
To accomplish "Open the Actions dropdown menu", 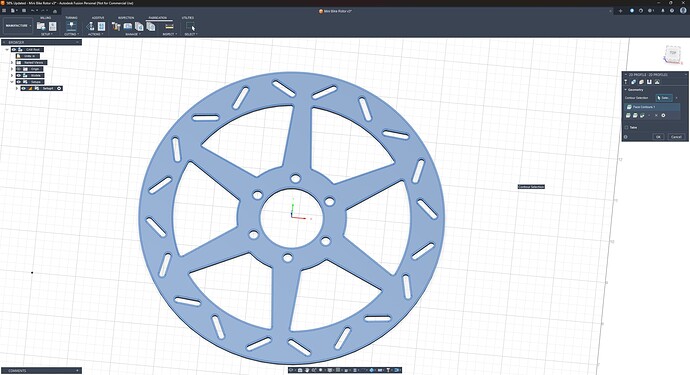I will coord(95,34).
